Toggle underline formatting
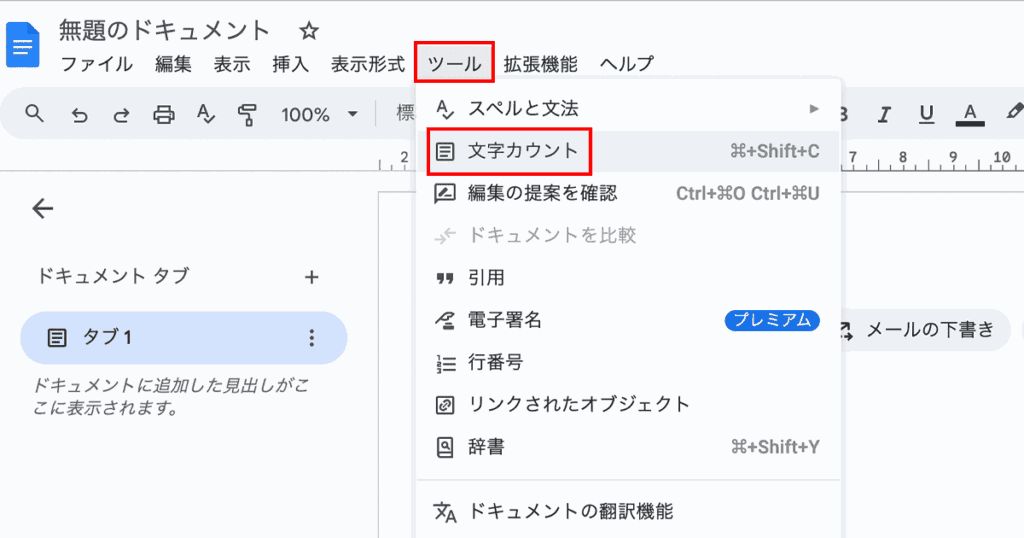Viewport: 1024px width, 538px height. (x=926, y=114)
